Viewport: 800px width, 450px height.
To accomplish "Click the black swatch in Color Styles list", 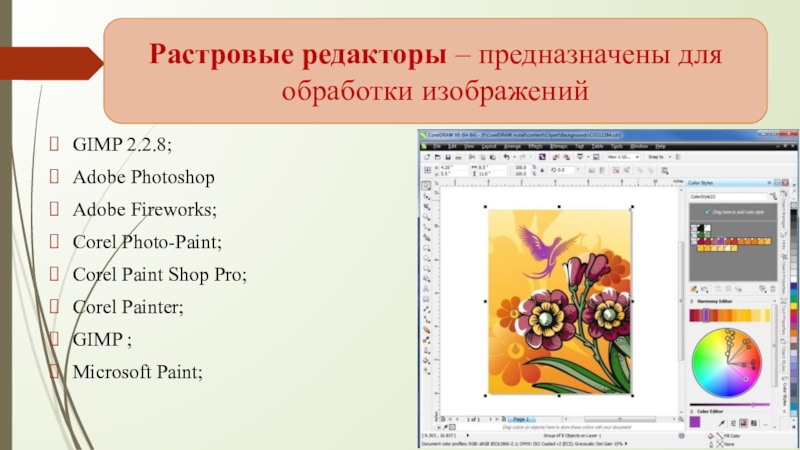I will click(x=701, y=228).
